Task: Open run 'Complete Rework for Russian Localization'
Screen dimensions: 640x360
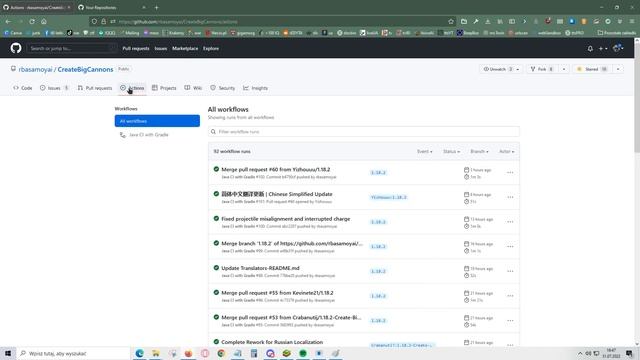Action: click(272, 342)
